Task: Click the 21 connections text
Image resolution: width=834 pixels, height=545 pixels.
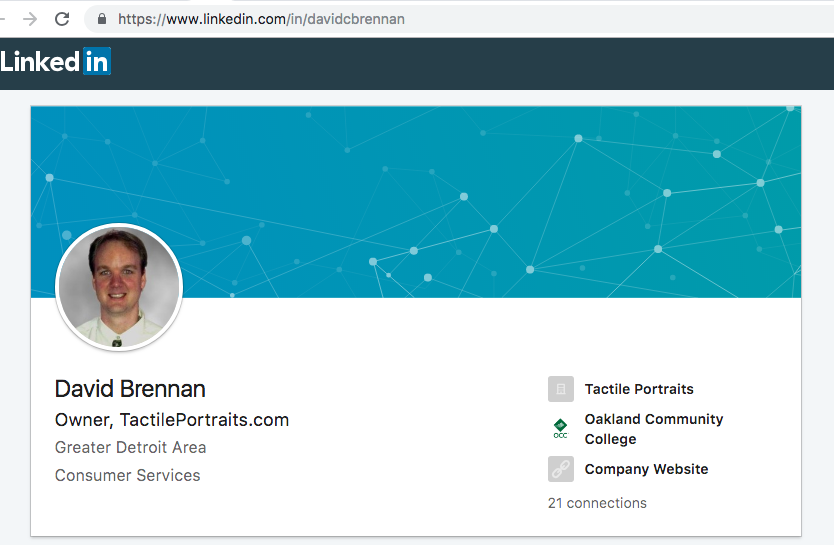Action: coord(597,503)
